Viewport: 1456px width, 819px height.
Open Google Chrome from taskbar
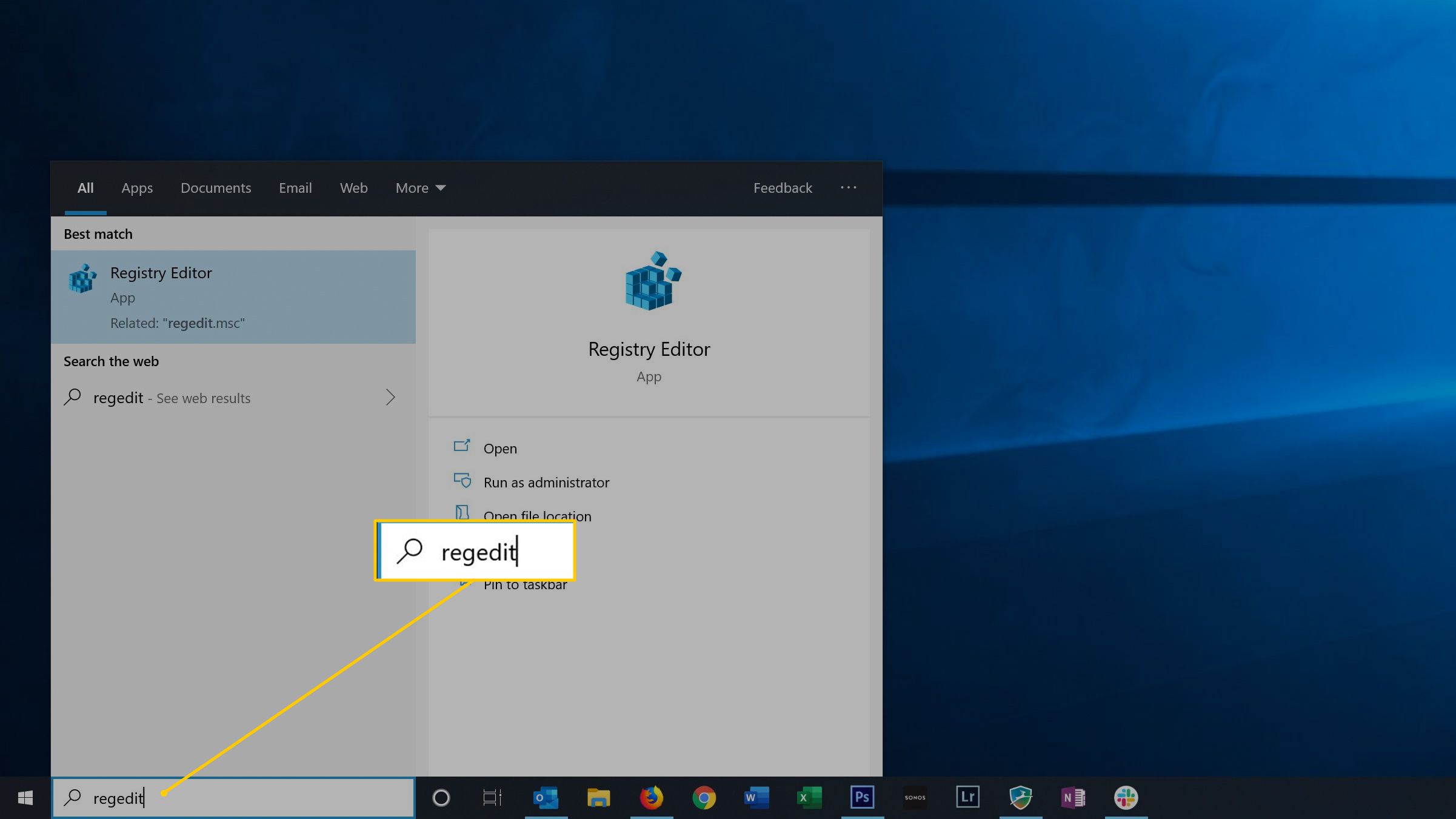pos(703,797)
